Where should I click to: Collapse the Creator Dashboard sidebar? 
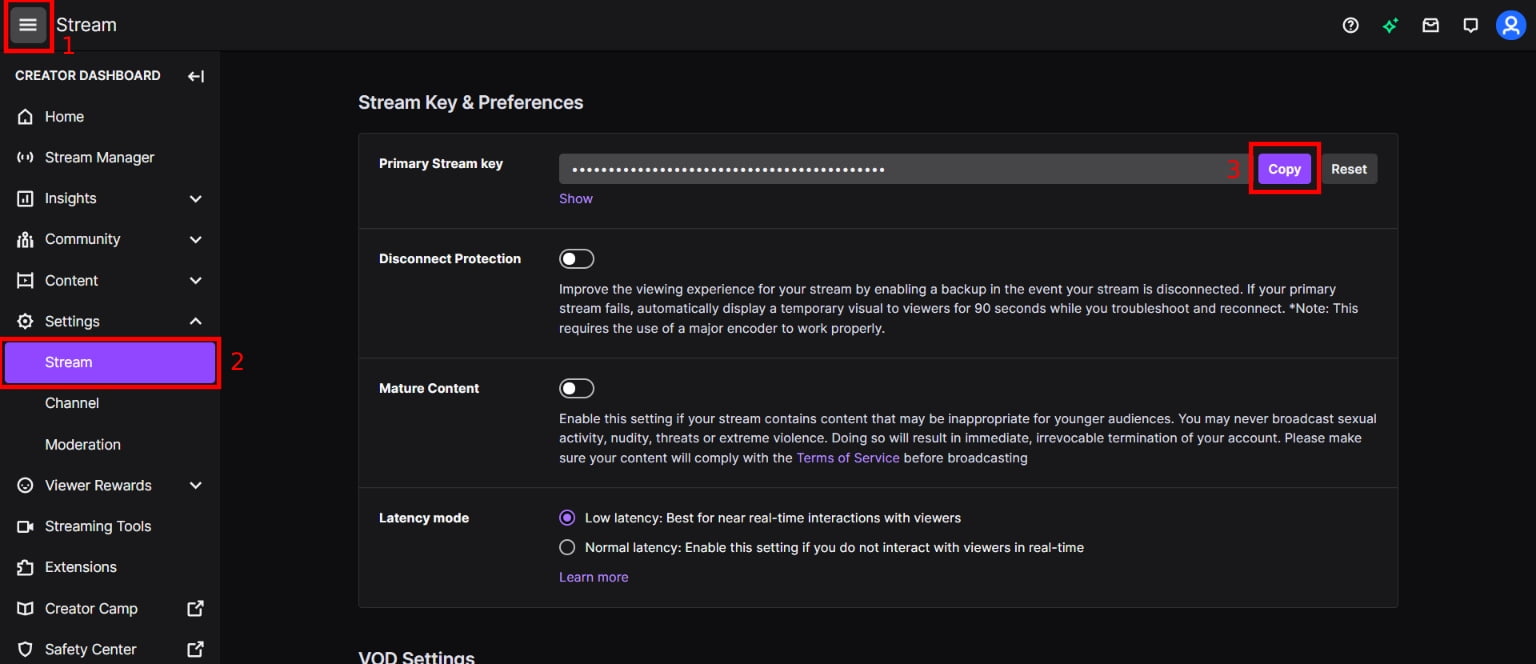coord(196,76)
